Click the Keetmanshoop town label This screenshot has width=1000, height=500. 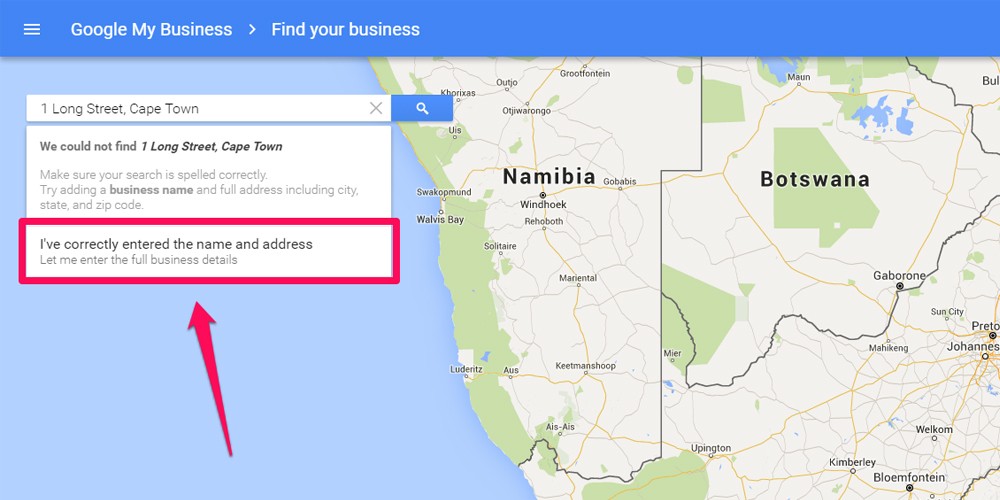(585, 366)
